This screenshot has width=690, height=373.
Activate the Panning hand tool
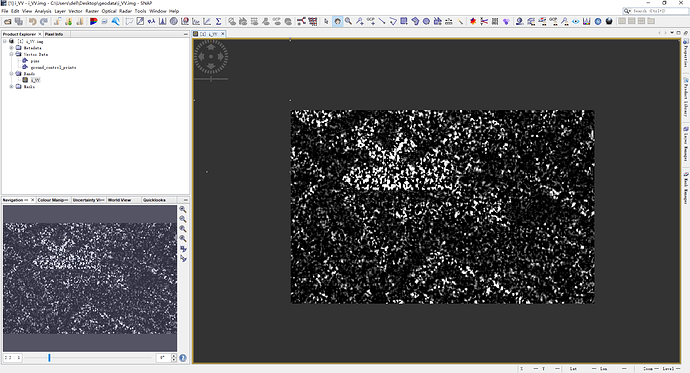[x=337, y=21]
